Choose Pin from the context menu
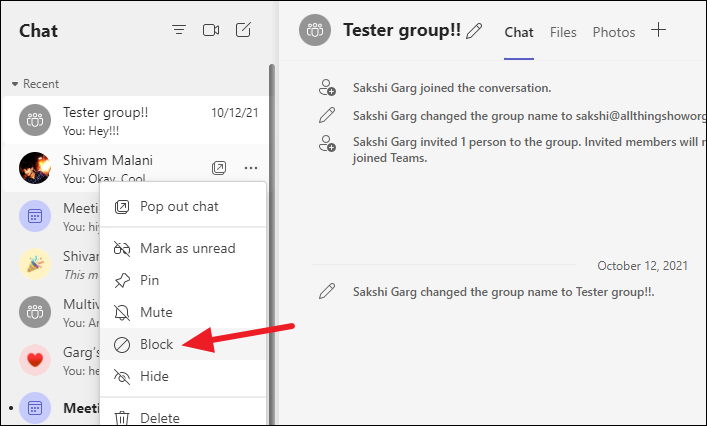The width and height of the screenshot is (707, 426). click(x=183, y=280)
